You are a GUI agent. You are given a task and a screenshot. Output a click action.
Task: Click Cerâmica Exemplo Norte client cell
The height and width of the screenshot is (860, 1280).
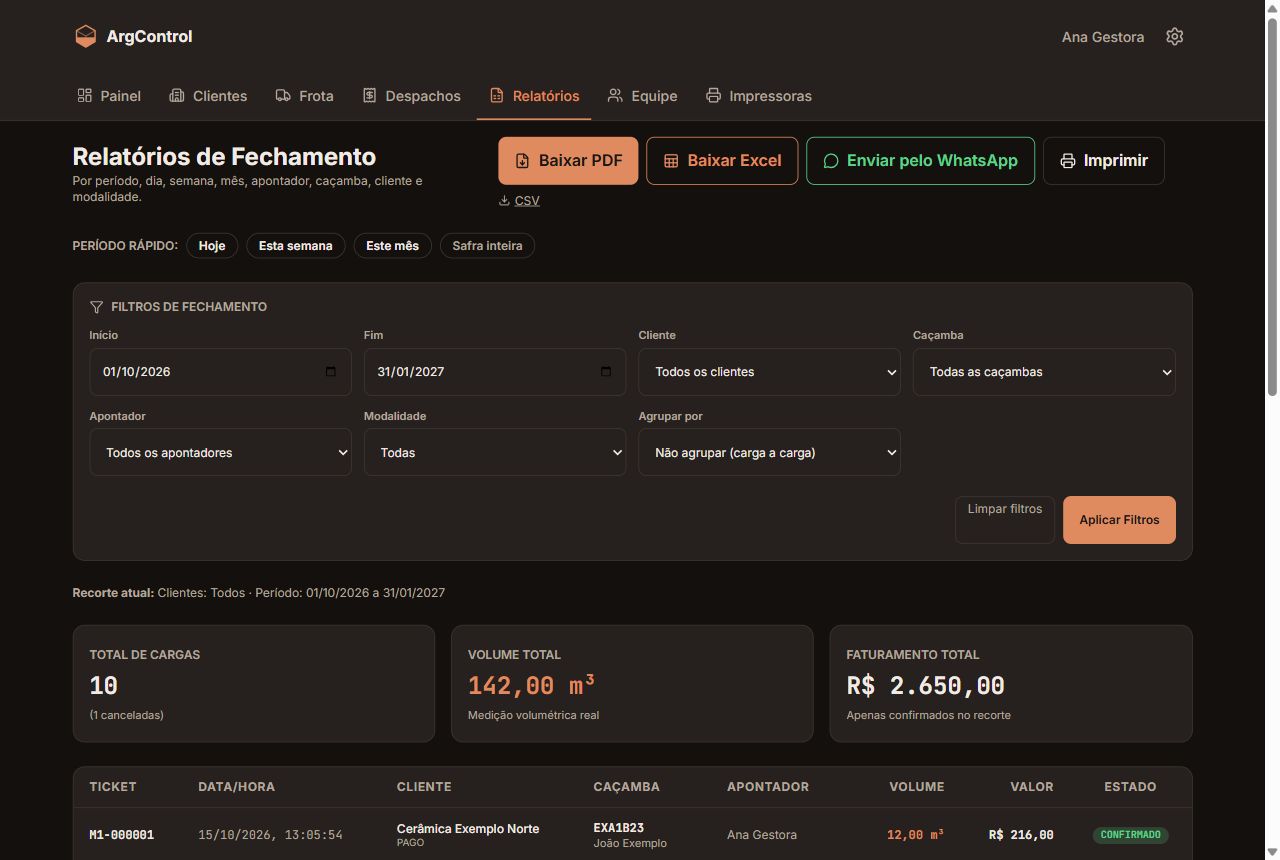pos(468,829)
